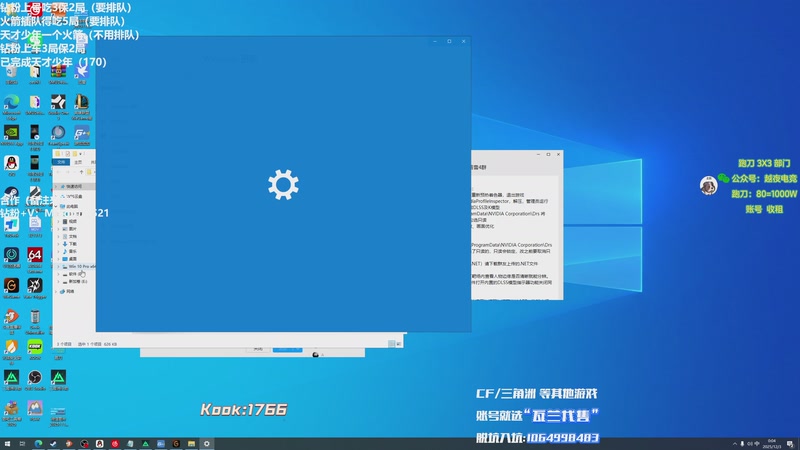Open the OBS Studio desktop shortcut
Image resolution: width=800 pixels, height=450 pixels.
click(x=35, y=380)
